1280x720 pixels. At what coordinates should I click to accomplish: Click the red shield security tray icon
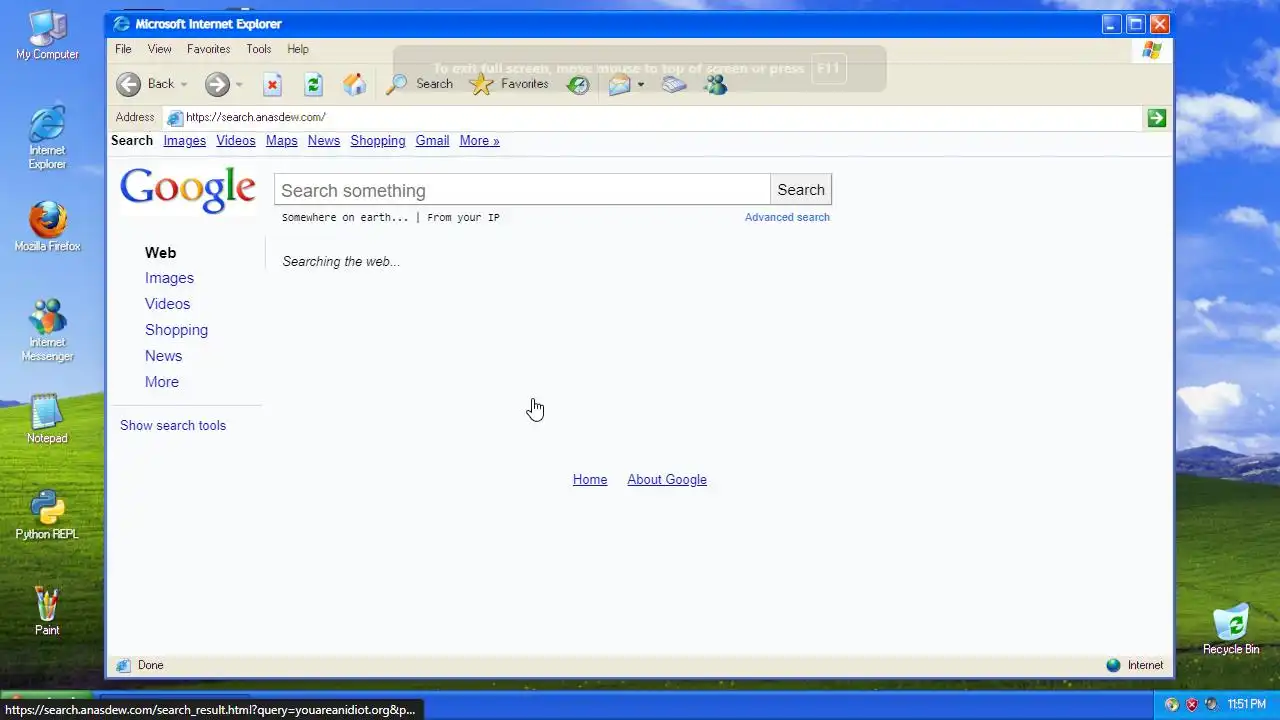coord(1192,705)
